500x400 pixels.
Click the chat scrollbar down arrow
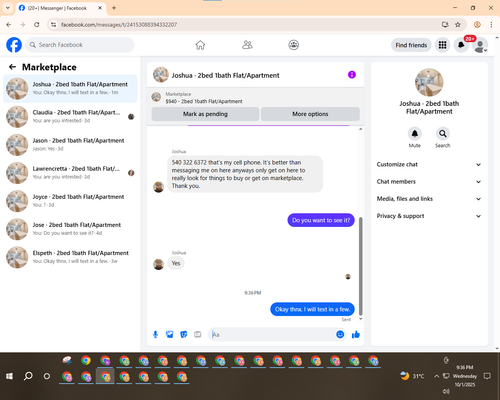pyautogui.click(x=360, y=319)
